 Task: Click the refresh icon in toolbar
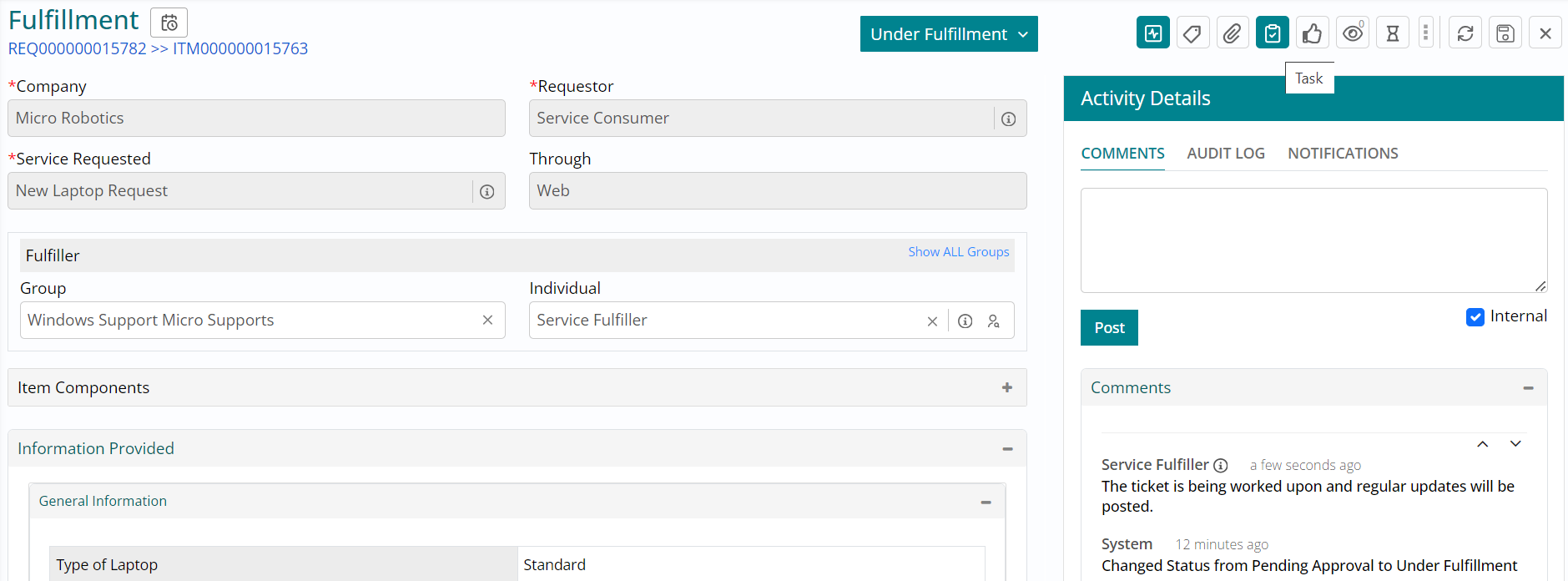[x=1465, y=33]
